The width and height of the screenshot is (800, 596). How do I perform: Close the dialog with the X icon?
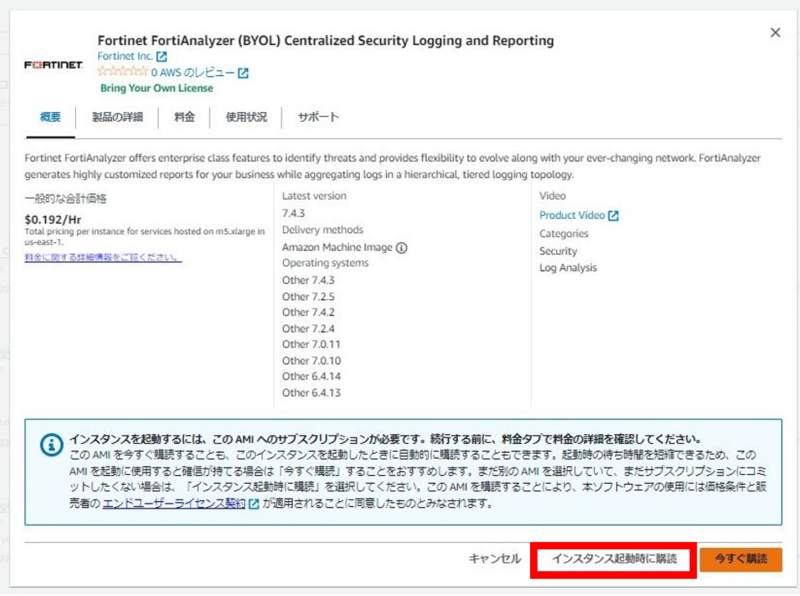click(775, 33)
